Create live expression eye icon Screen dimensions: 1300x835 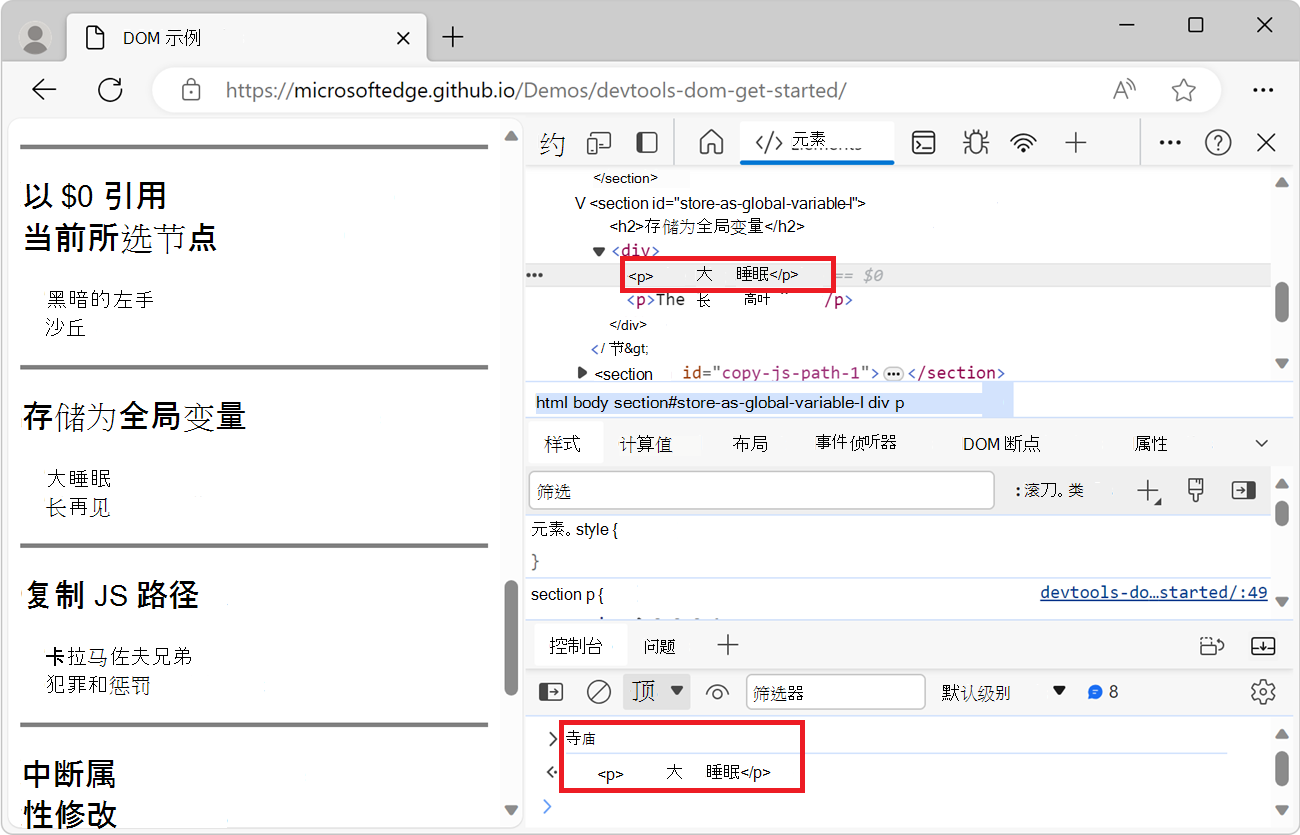coord(717,691)
